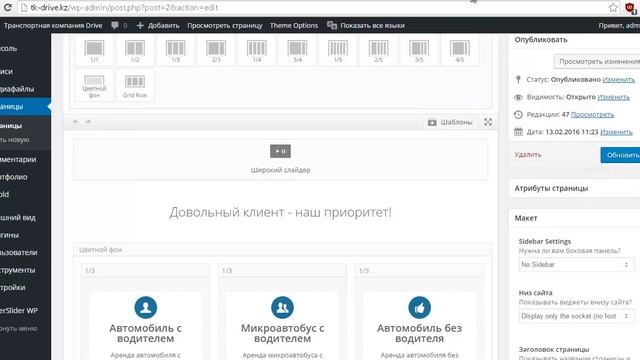Click Просмотреть изменения button
This screenshot has height=360, width=640.
tap(598, 62)
